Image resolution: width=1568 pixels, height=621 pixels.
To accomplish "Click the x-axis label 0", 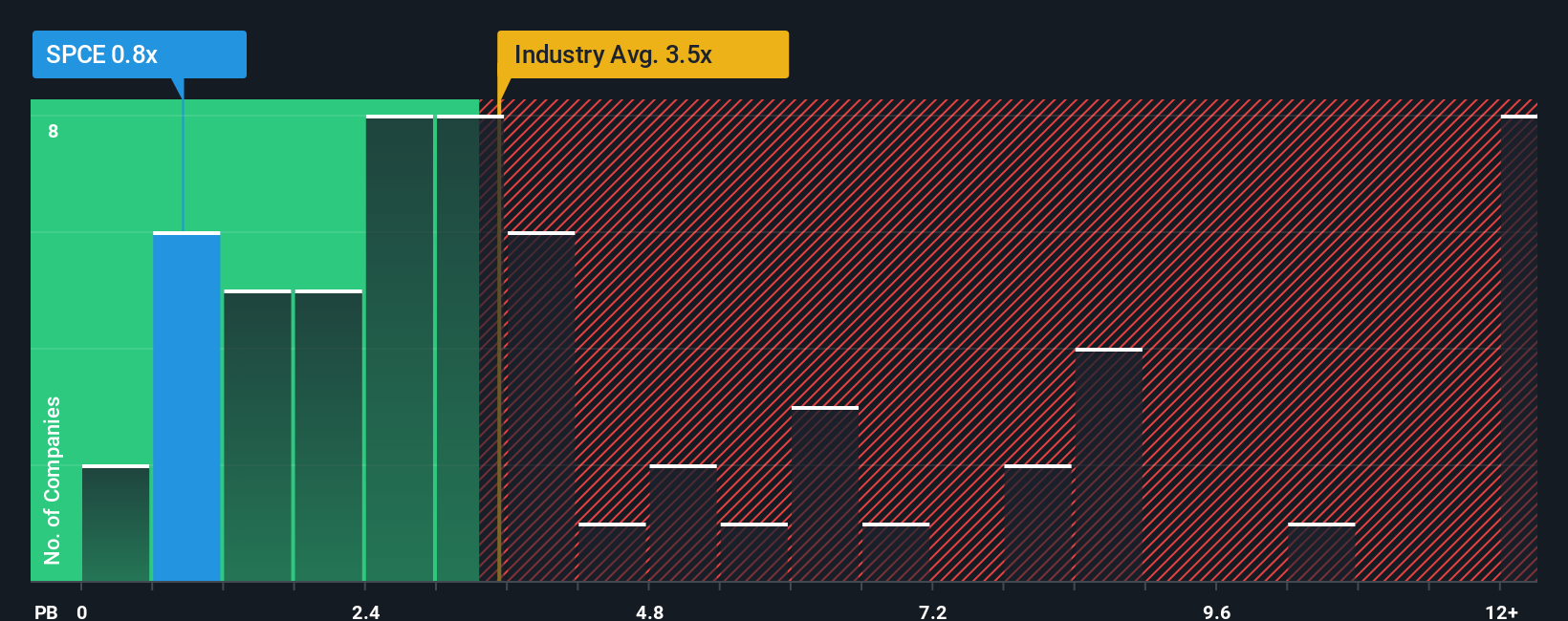I will pos(82,611).
